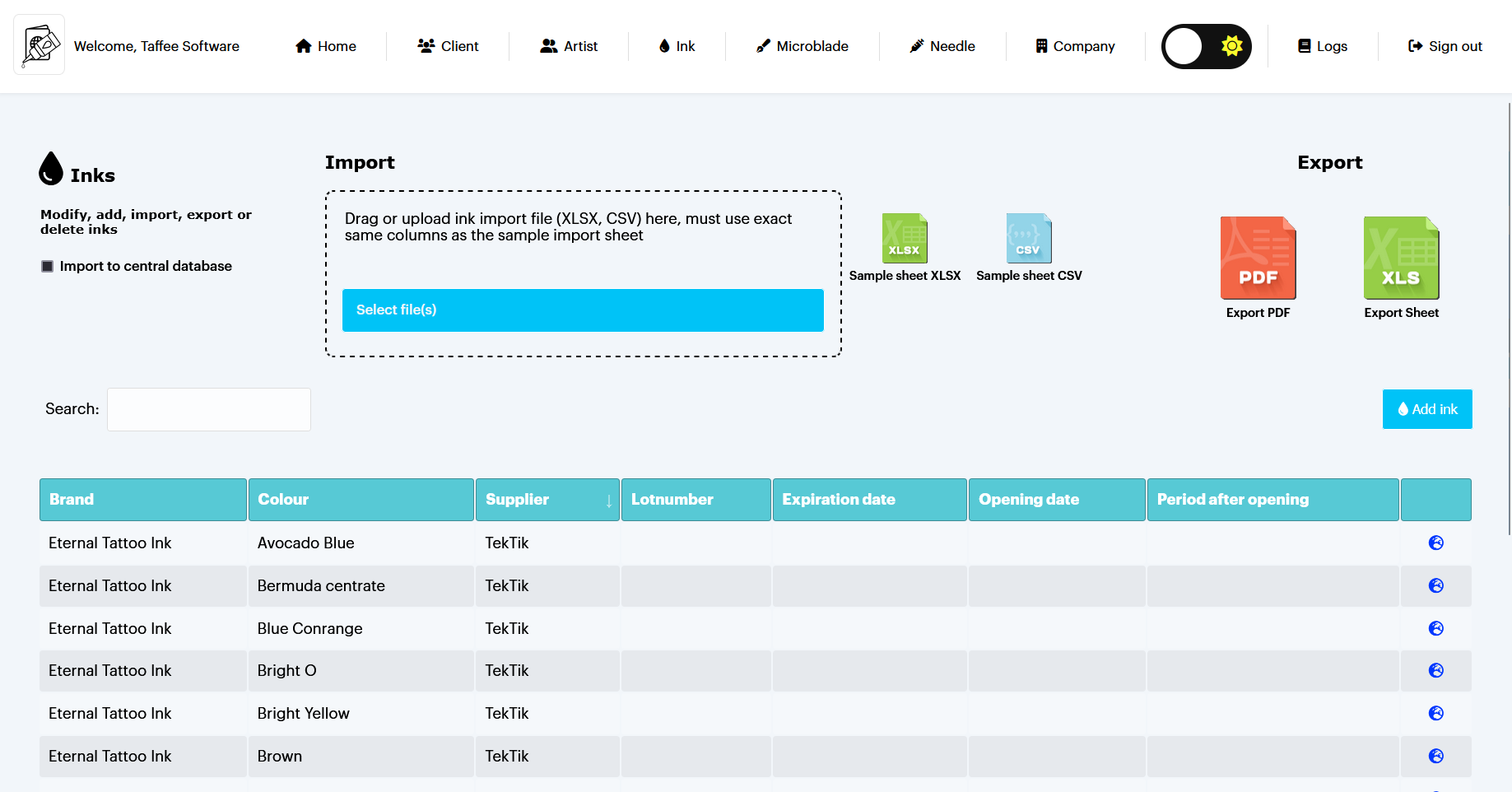Click globe icon in Bermuda centrate row

click(x=1435, y=586)
